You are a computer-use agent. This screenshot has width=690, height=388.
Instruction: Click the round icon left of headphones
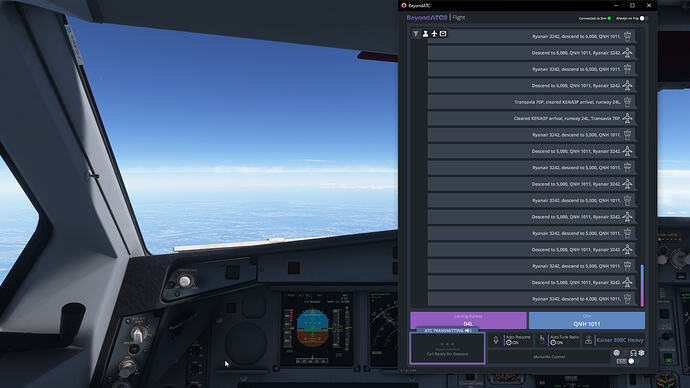(x=617, y=353)
